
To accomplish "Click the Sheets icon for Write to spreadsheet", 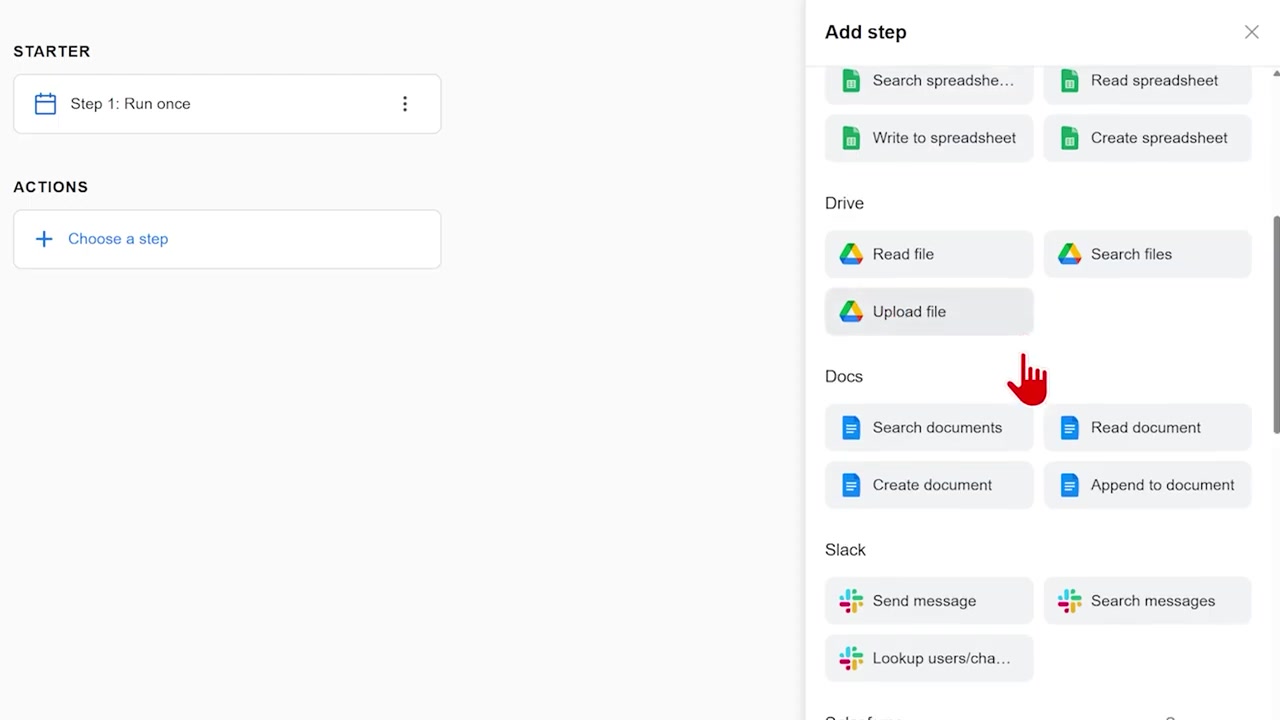I will pos(851,138).
